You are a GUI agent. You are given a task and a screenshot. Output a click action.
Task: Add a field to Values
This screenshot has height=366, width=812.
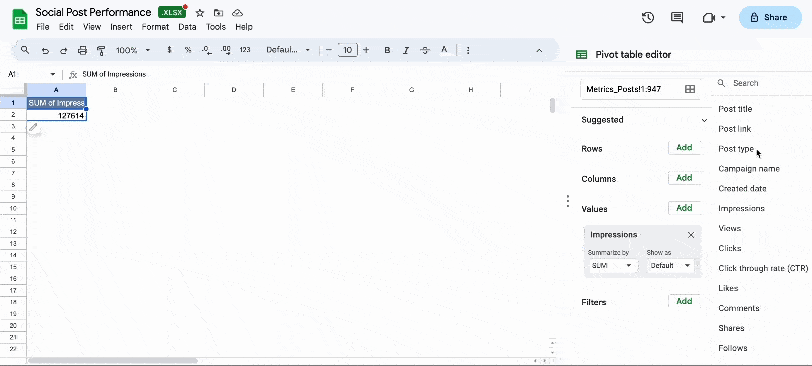point(684,208)
